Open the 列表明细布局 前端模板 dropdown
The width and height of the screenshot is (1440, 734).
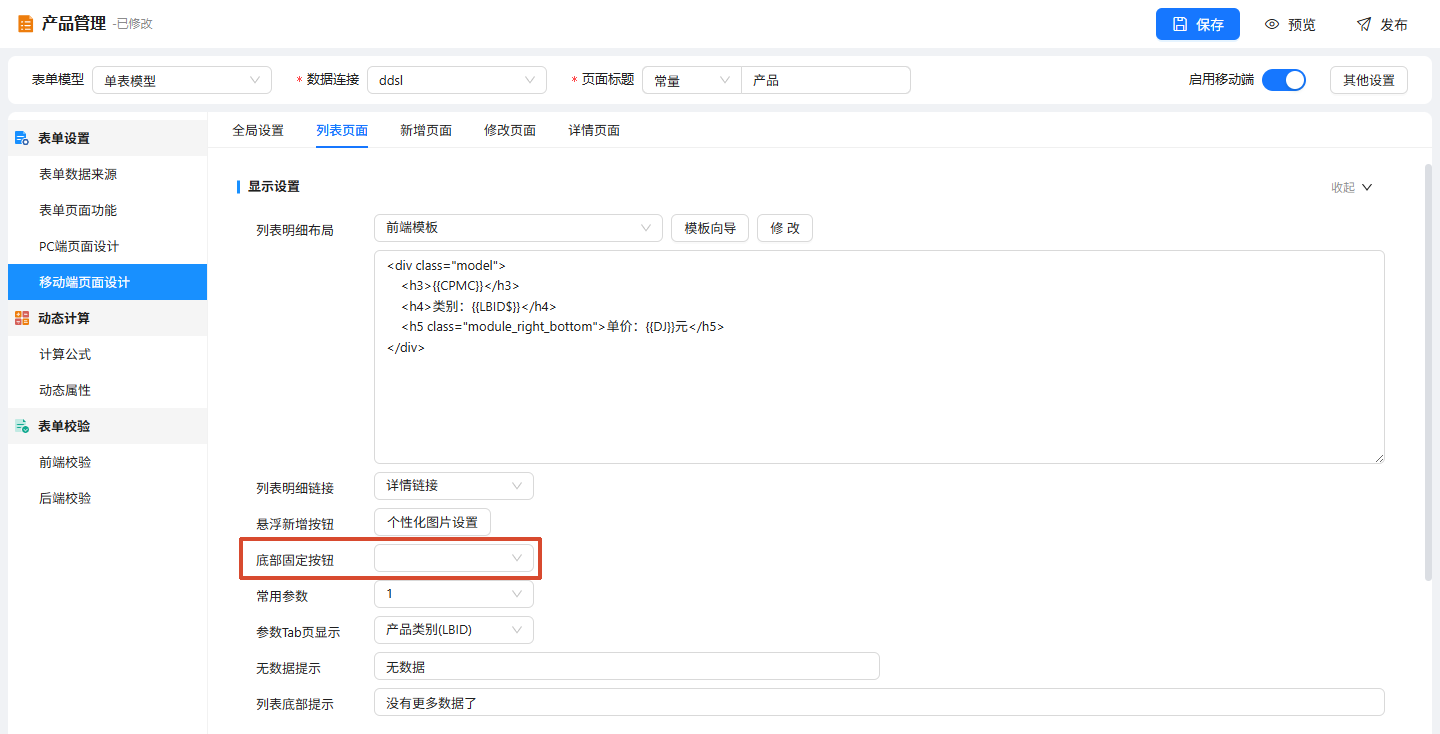(x=518, y=228)
